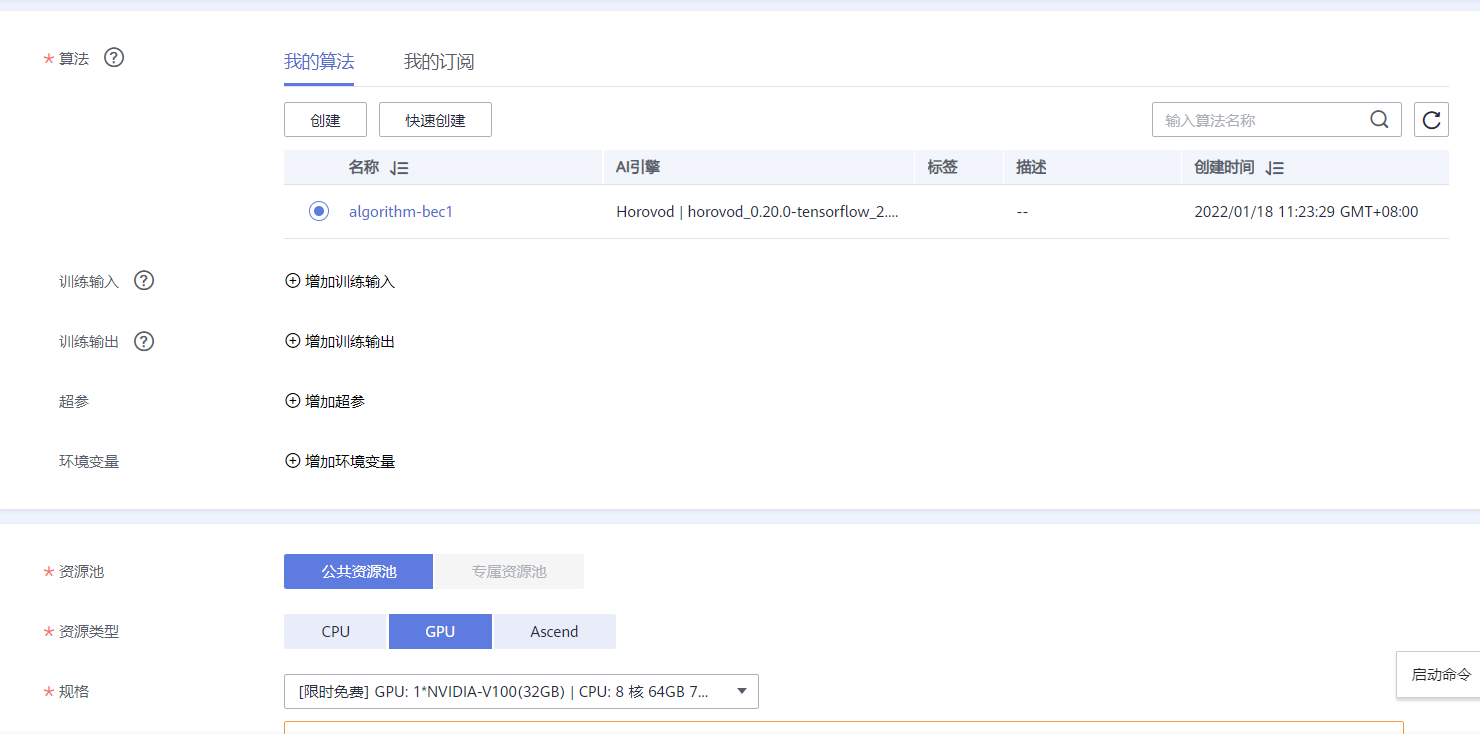
Task: Click the 描述 column header
Action: [1031, 168]
